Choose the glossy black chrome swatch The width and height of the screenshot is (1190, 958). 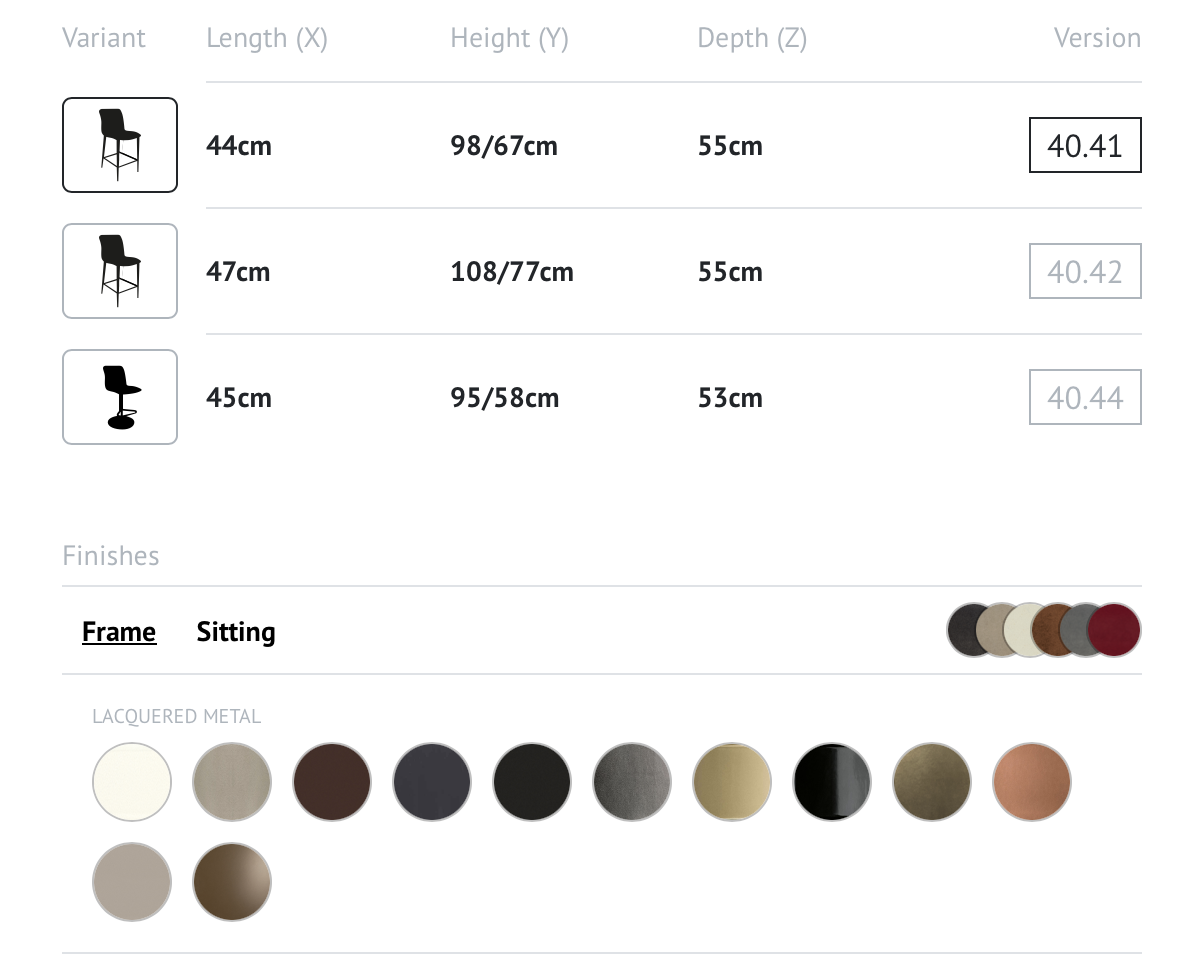pos(832,782)
